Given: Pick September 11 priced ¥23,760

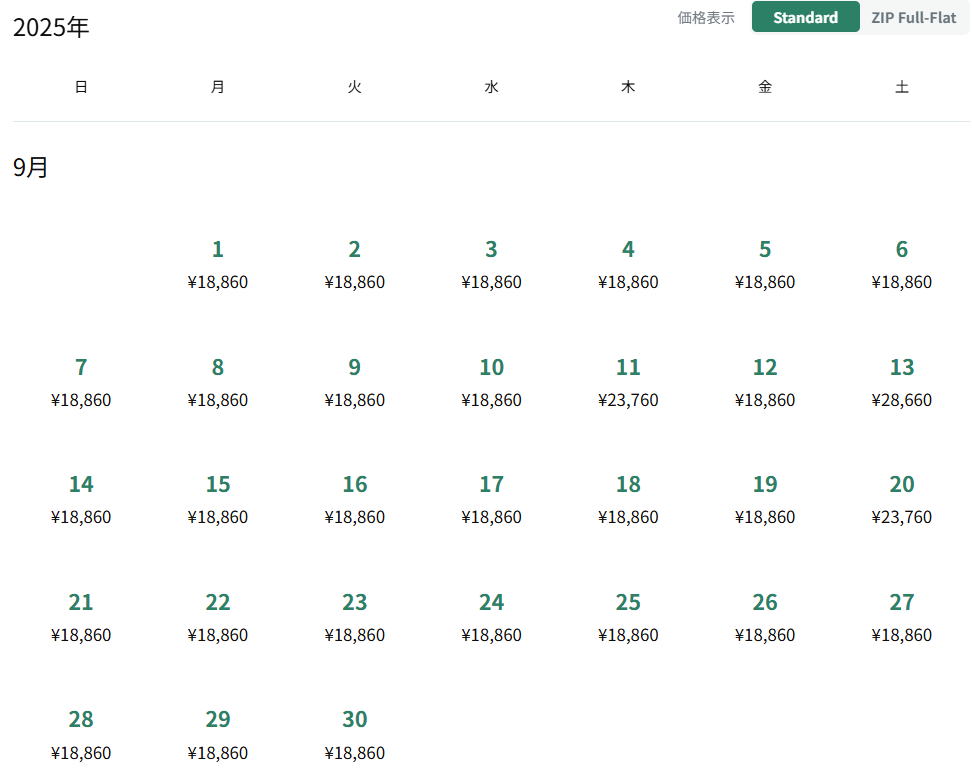Looking at the screenshot, I should click(628, 382).
